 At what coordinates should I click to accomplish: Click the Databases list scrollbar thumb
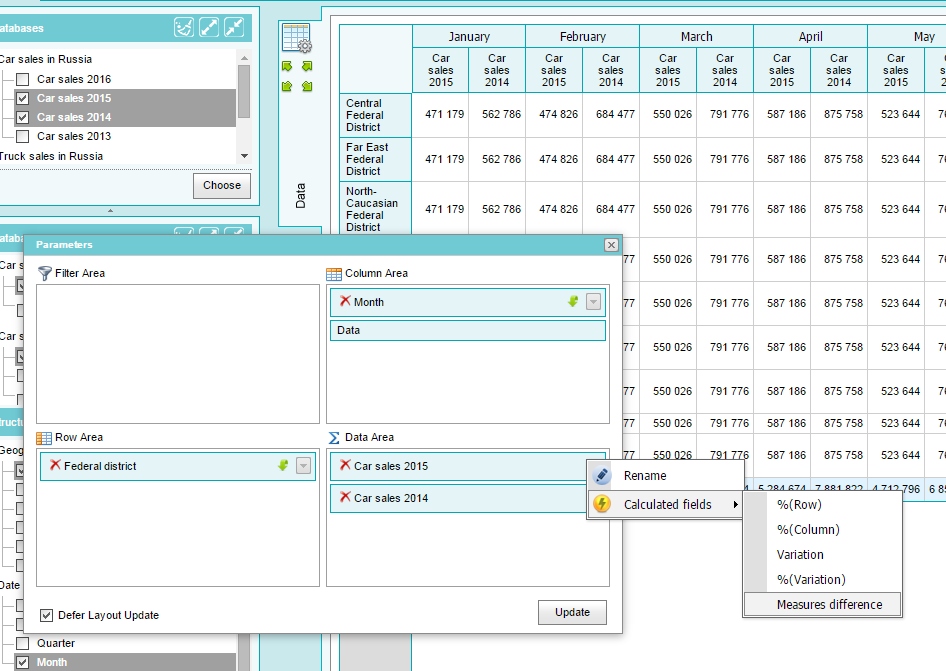click(x=244, y=91)
